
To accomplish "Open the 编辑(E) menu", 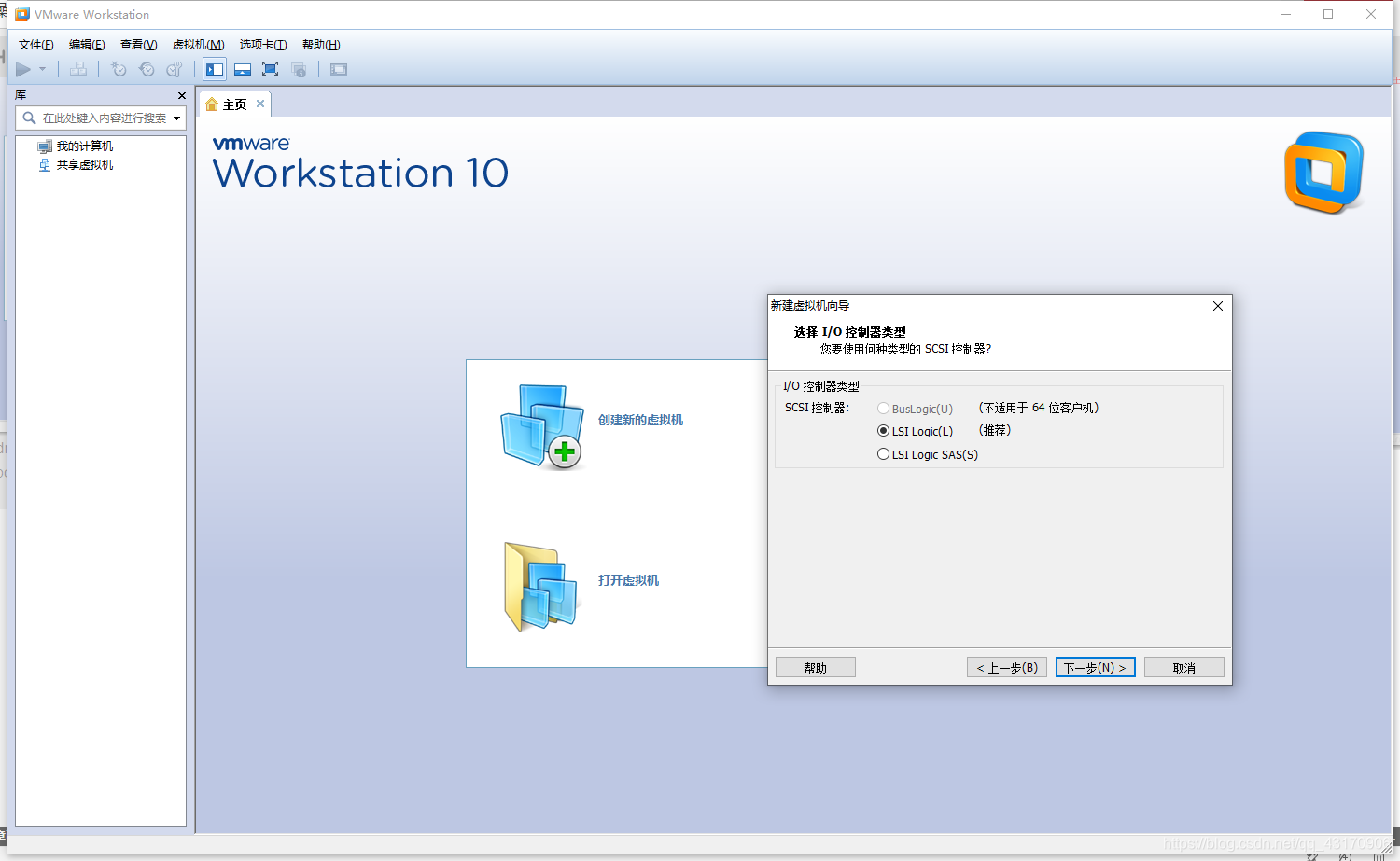I will click(x=87, y=45).
